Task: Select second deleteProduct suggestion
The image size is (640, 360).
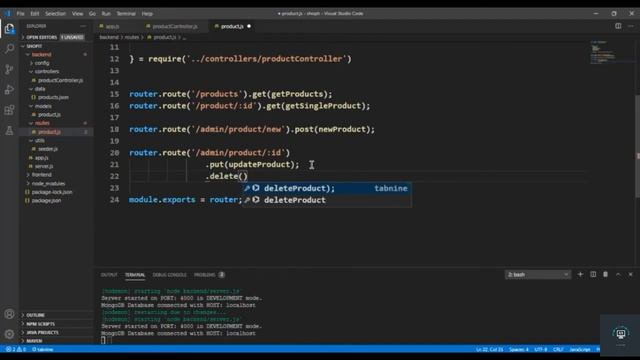Action: click(x=327, y=200)
